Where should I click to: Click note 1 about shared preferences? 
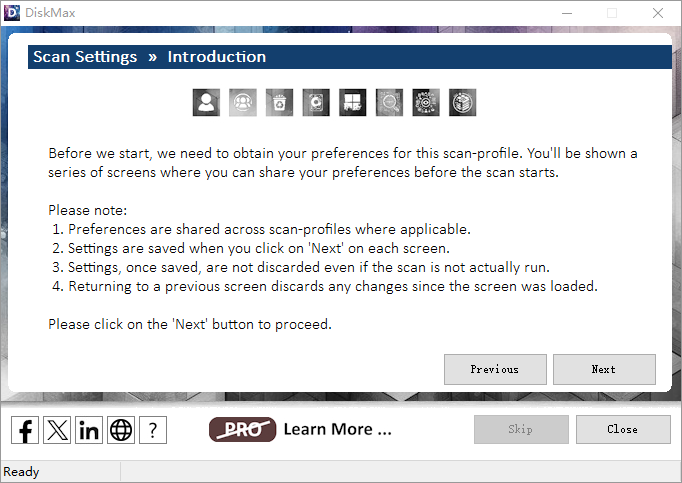(261, 229)
